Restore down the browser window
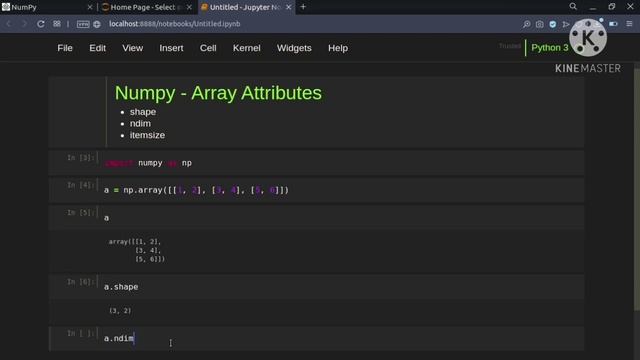Screen dimensions: 640x360 (611, 7)
